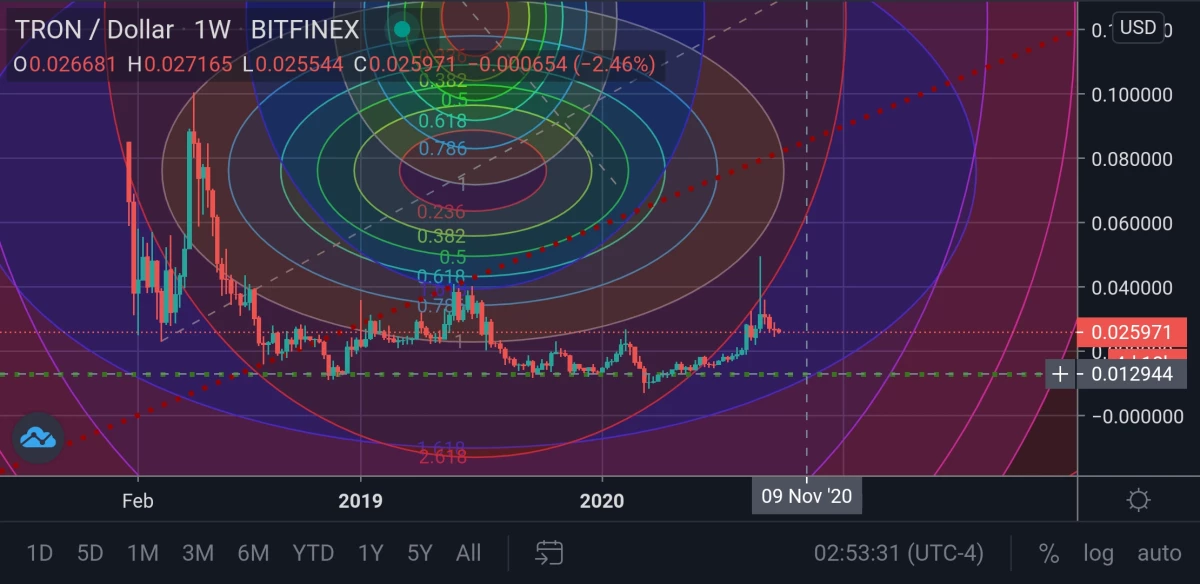Click the 09 Nov '20 date marker
1200x584 pixels.
click(x=807, y=496)
